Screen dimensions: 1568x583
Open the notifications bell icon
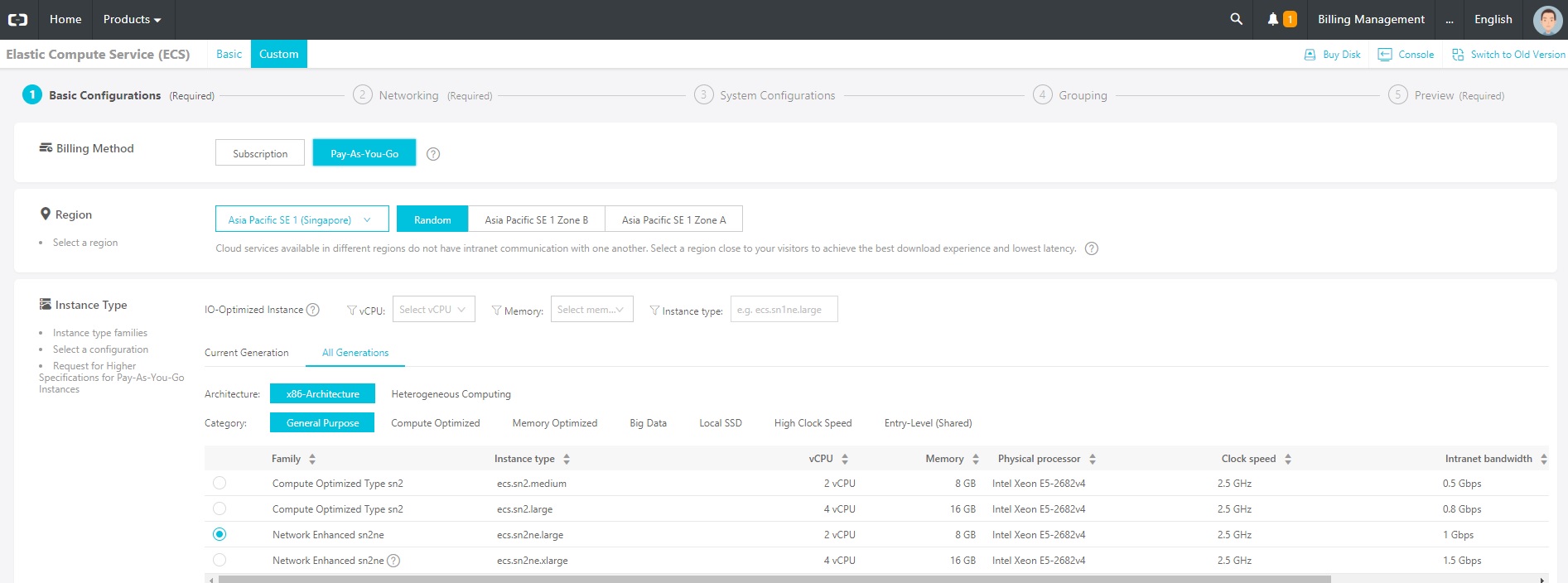tap(1273, 19)
